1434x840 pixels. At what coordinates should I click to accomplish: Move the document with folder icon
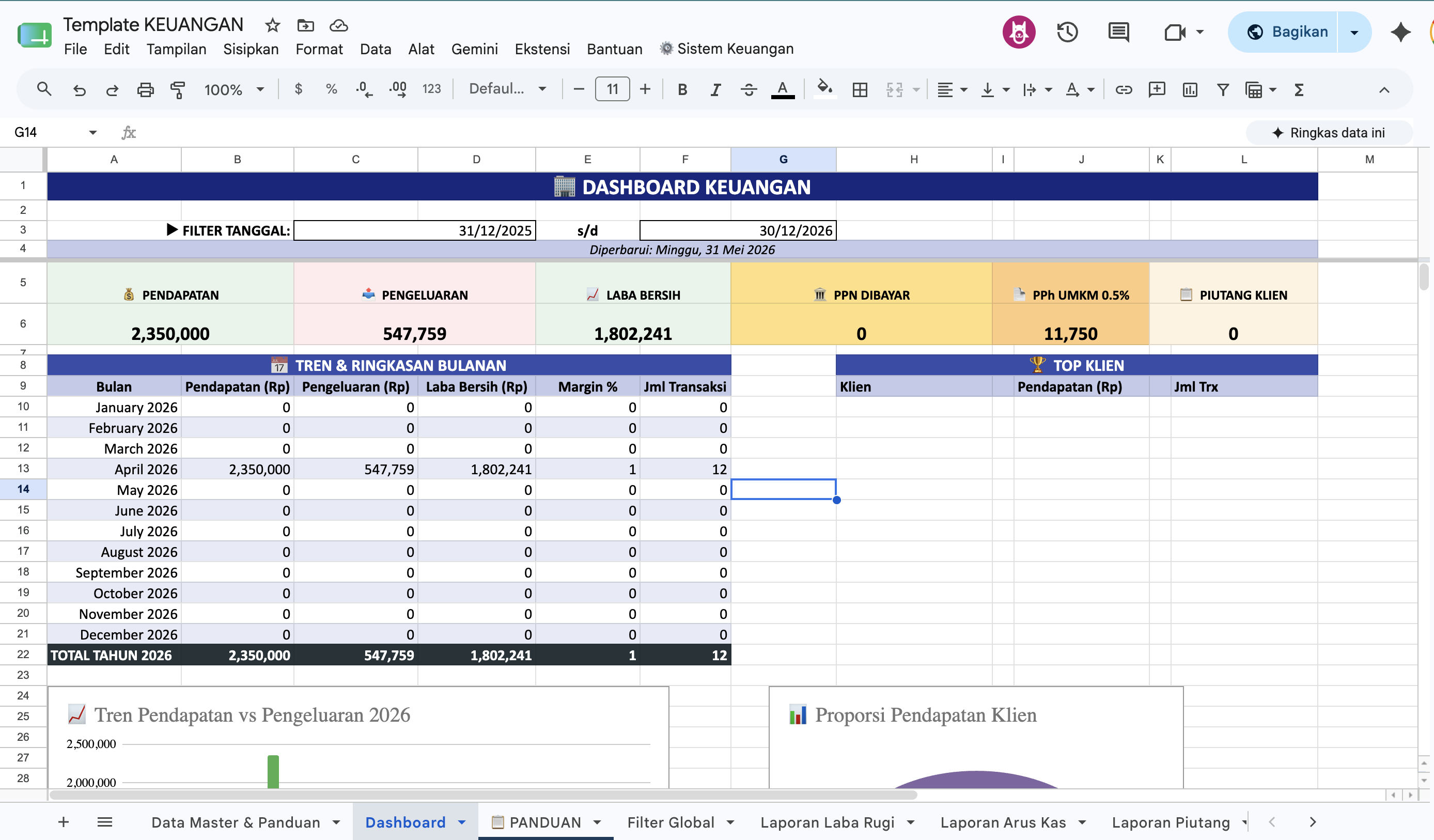pyautogui.click(x=306, y=25)
